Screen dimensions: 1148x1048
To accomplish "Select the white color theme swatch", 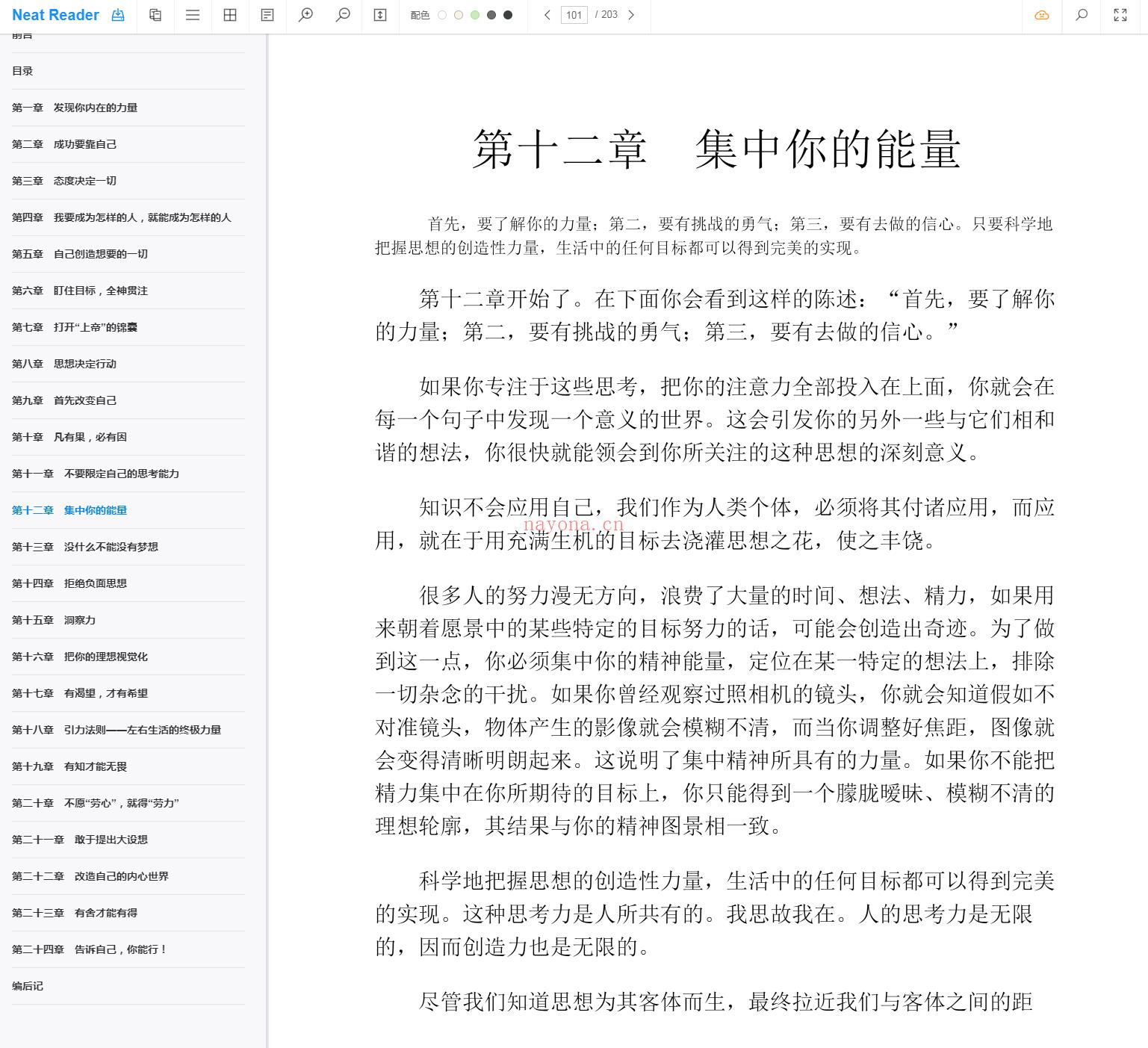I will click(442, 15).
